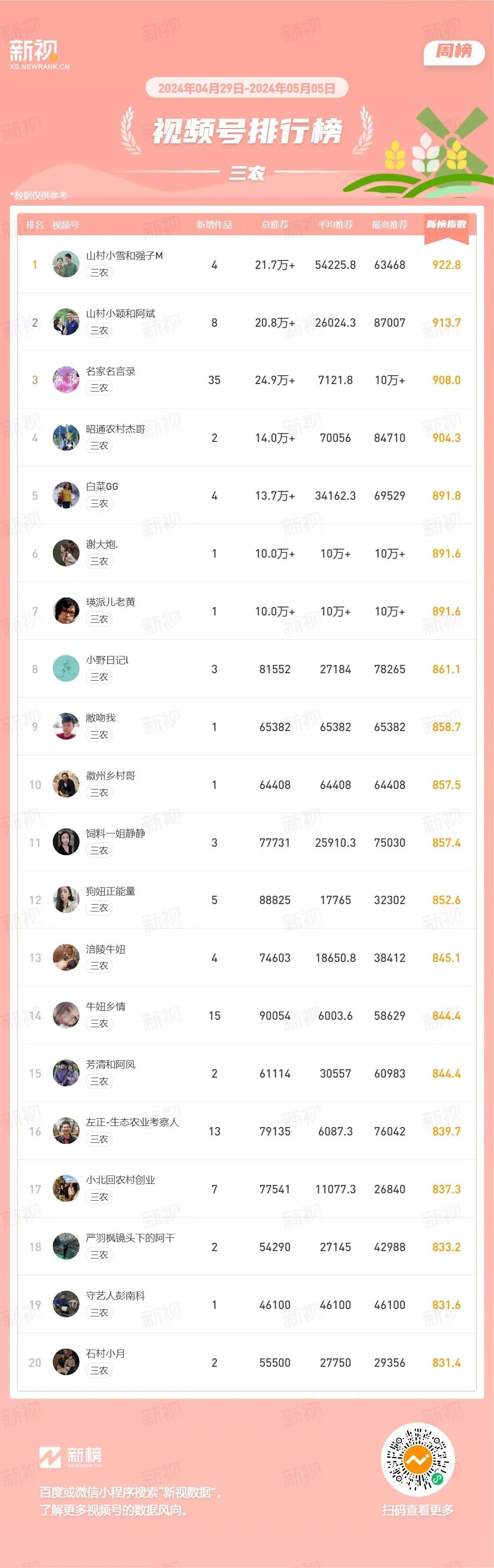Click avatar of 山村小颖和阿斌
Screen dimensions: 494x1568
[x=66, y=322]
